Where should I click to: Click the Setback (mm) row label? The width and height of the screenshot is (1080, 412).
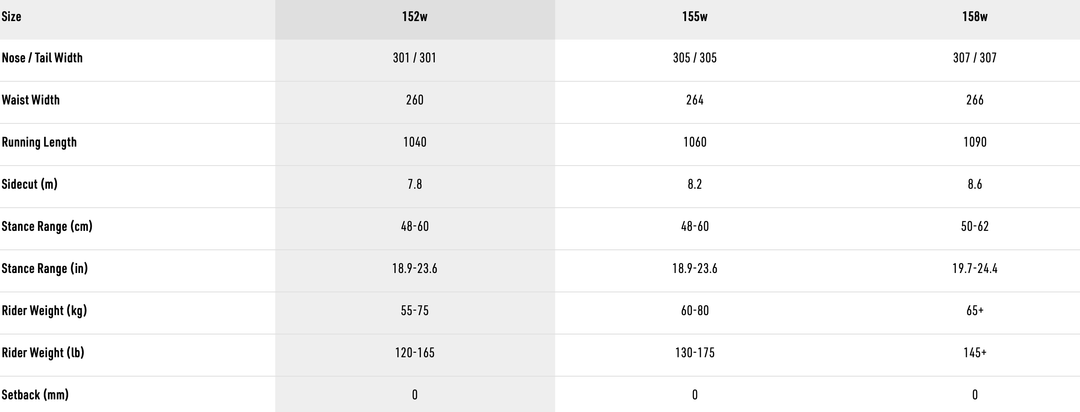tap(37, 394)
